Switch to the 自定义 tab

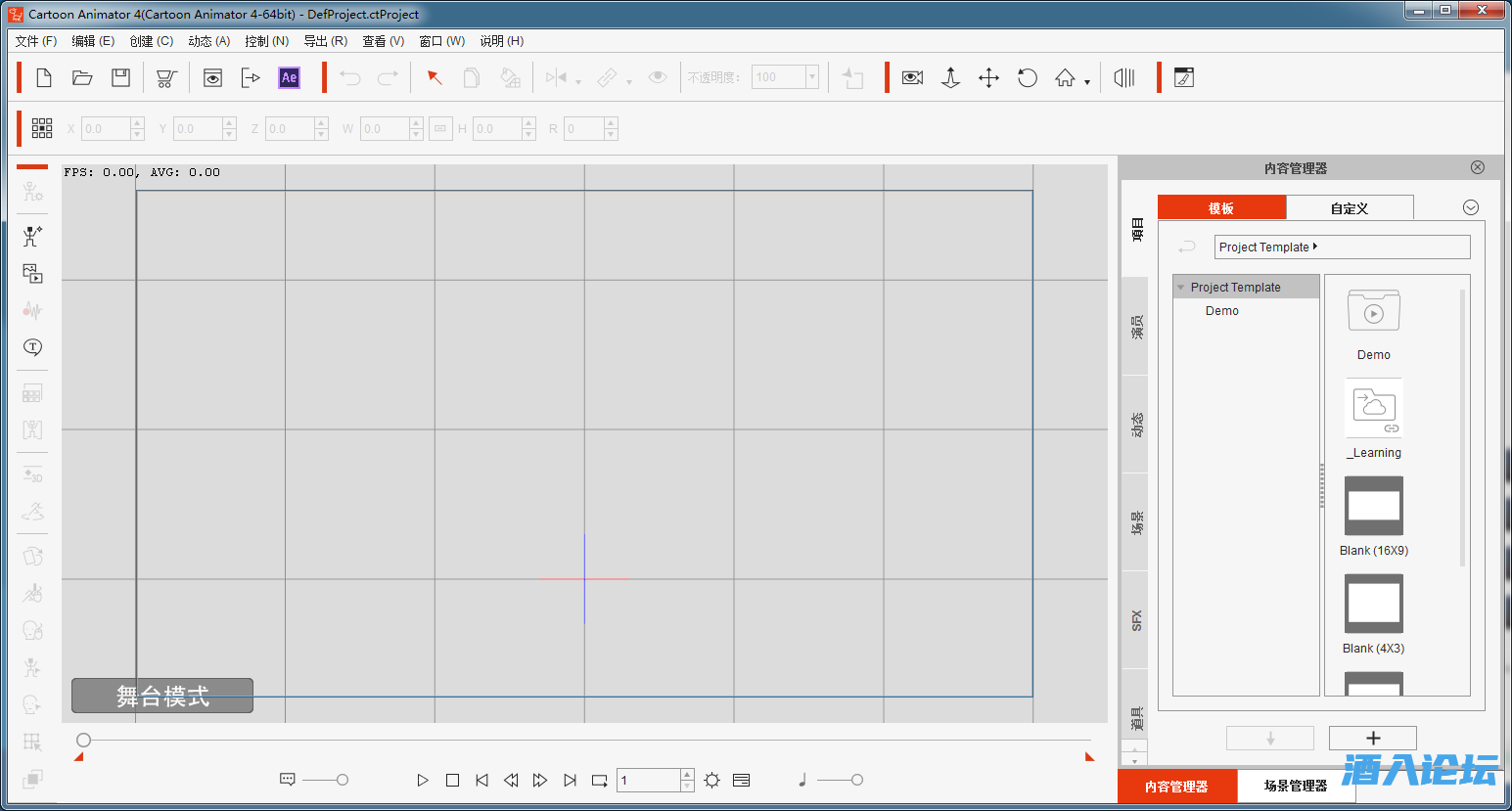coord(1349,208)
